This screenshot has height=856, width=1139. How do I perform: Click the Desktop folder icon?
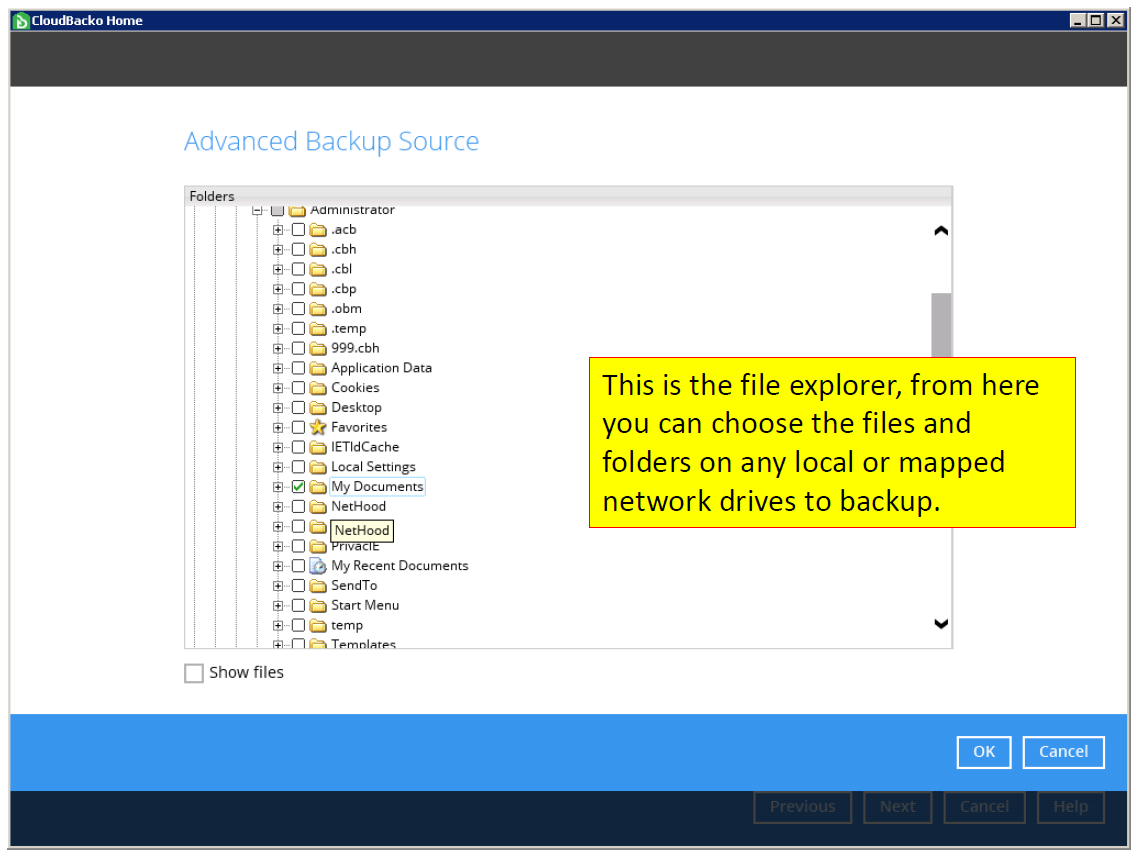pyautogui.click(x=318, y=408)
